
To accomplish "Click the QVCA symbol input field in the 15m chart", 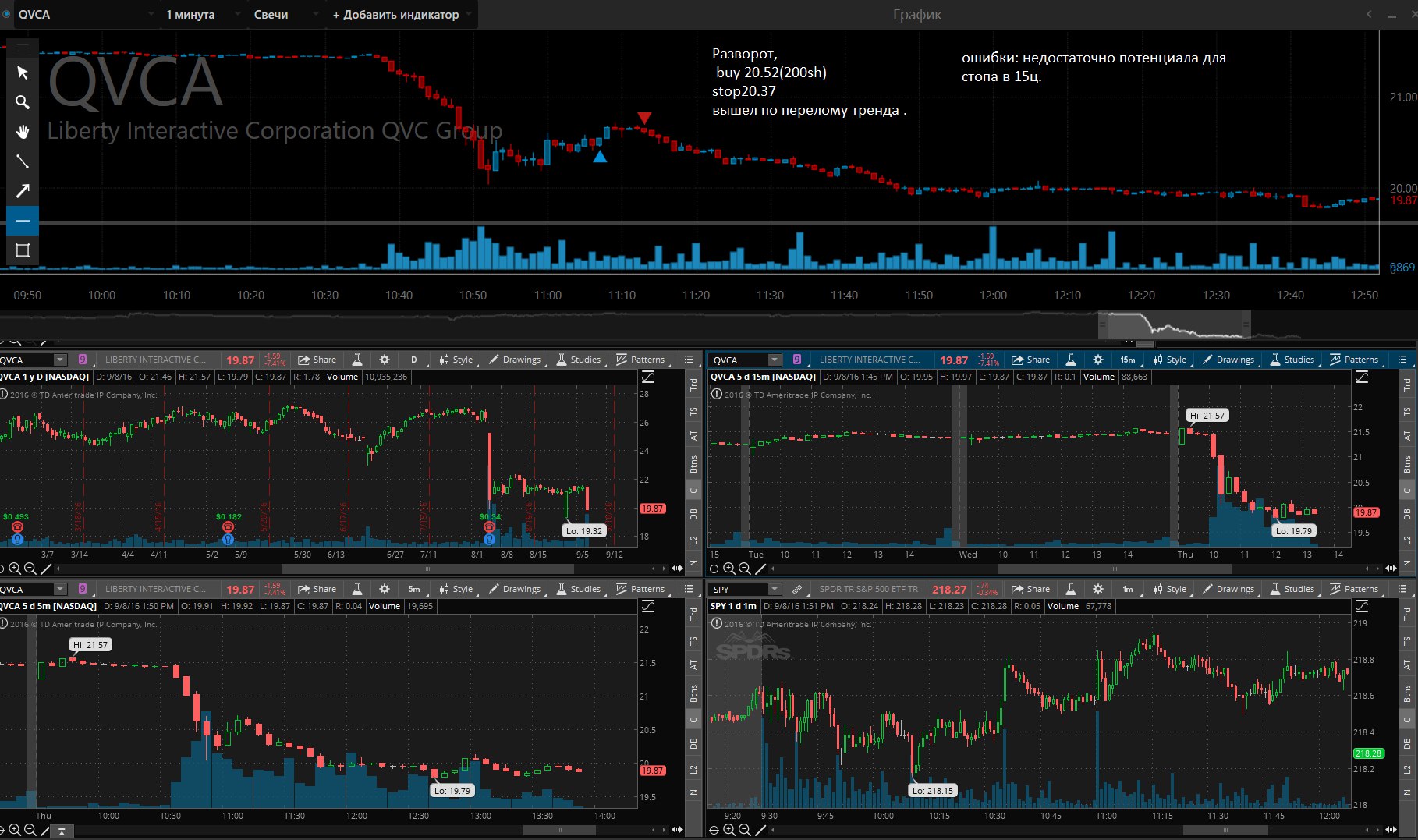I will (x=739, y=360).
